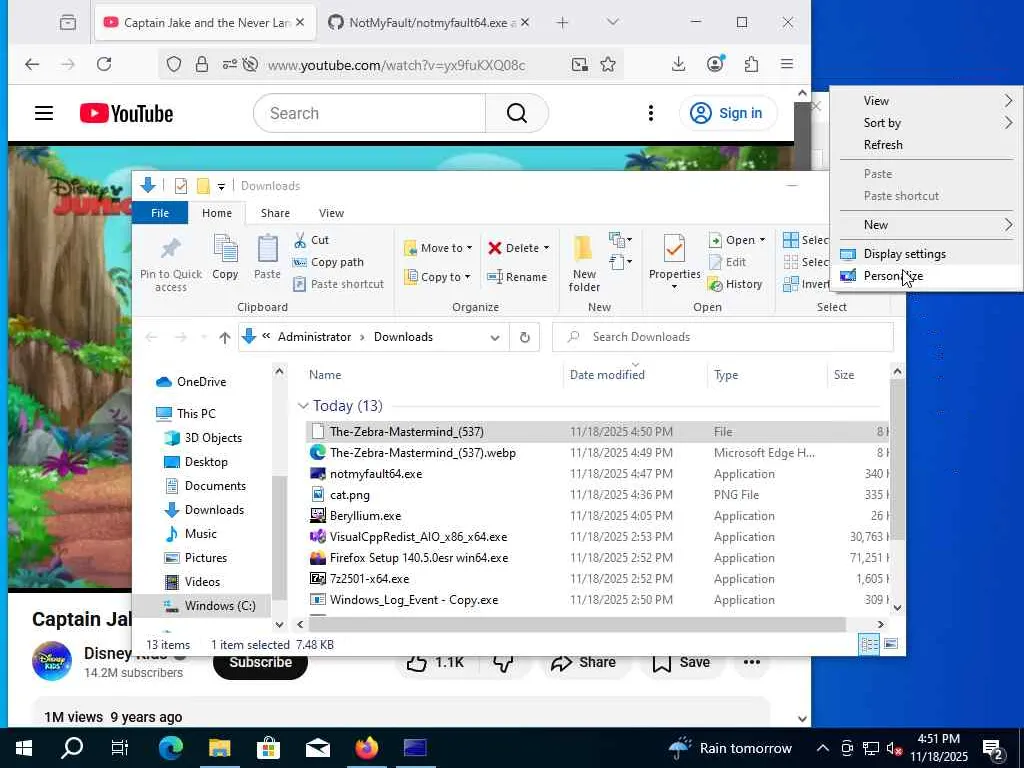Screen dimensions: 1024x768
Task: Click Pin to Quick access icon
Action: tap(170, 249)
